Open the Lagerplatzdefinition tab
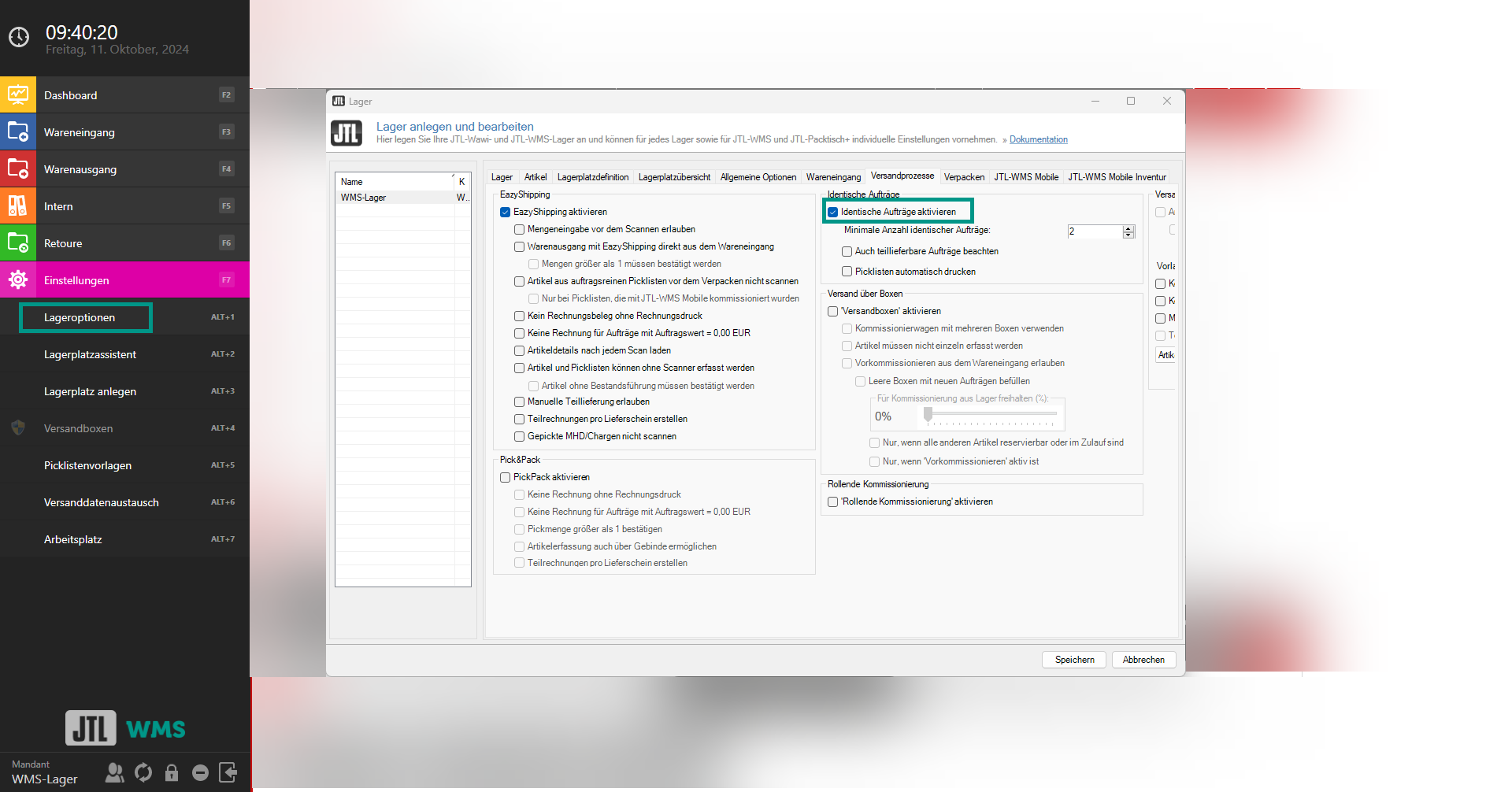Viewport: 1512px width, 792px height. pos(593,177)
